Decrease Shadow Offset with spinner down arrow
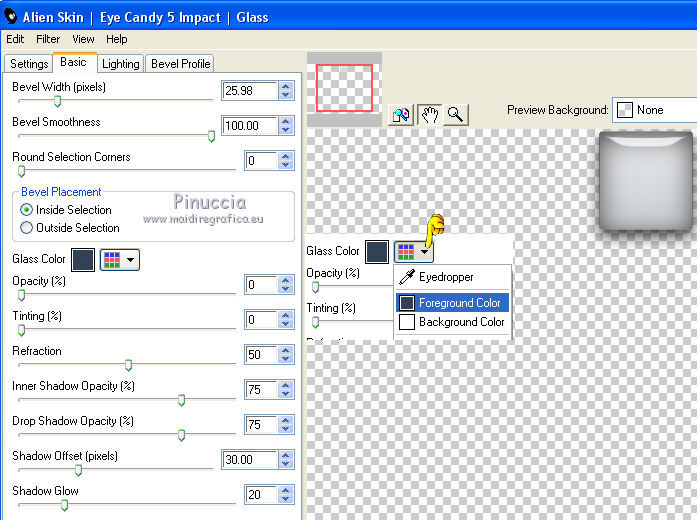697x520 pixels. point(286,464)
